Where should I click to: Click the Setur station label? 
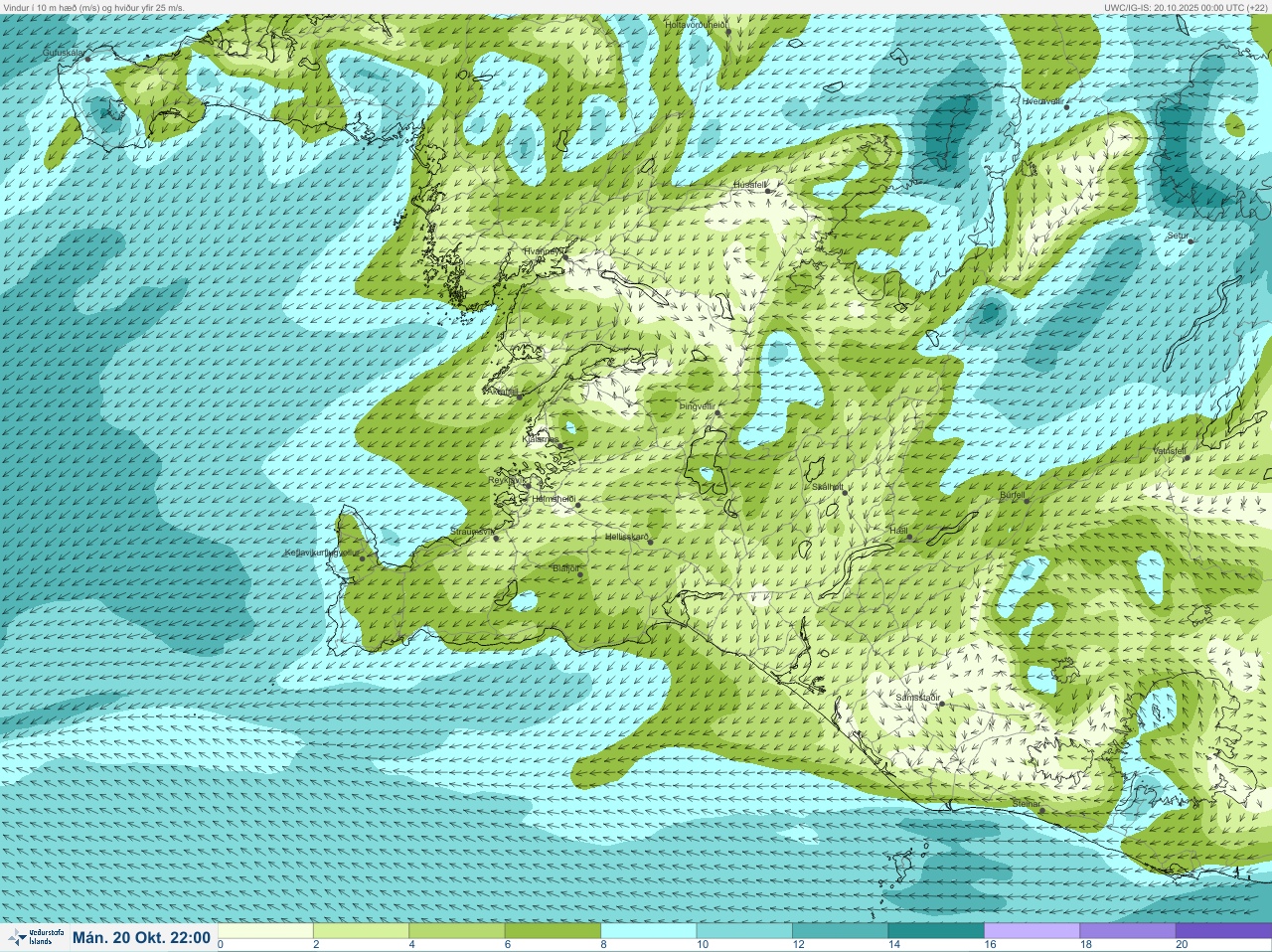point(1178,236)
